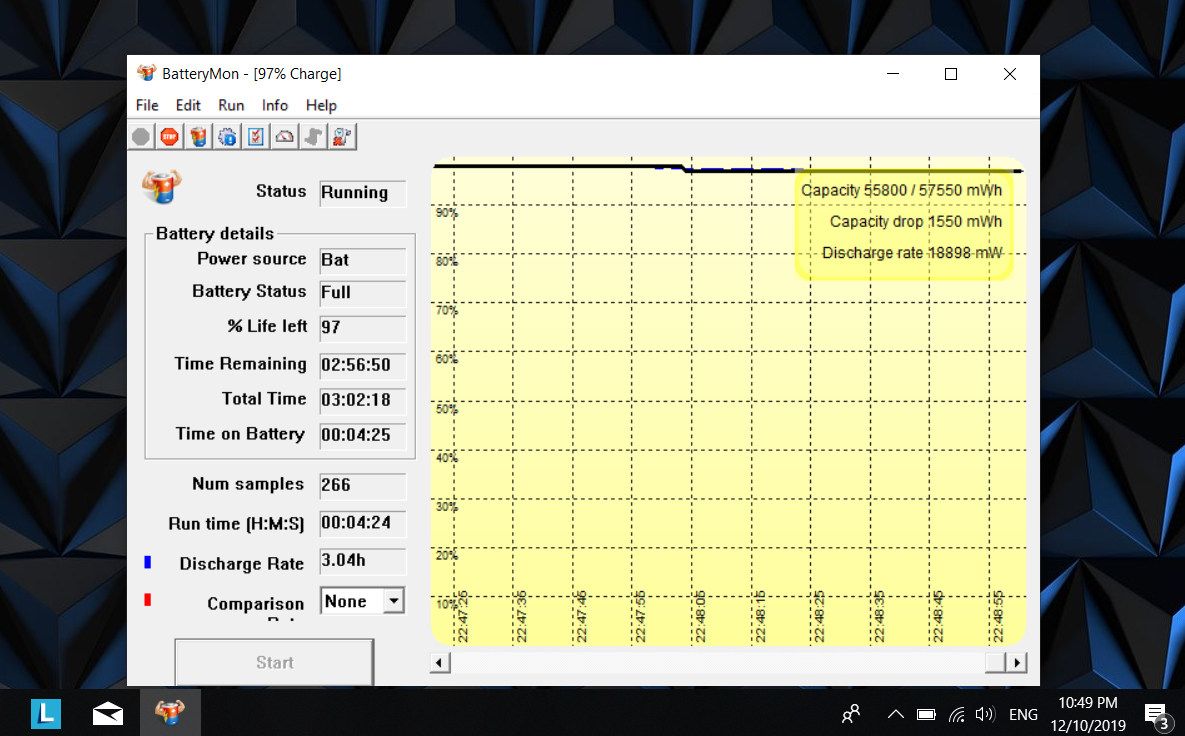Maximize the BatteryMon window
Viewport: 1185px width, 736px height.
[951, 73]
